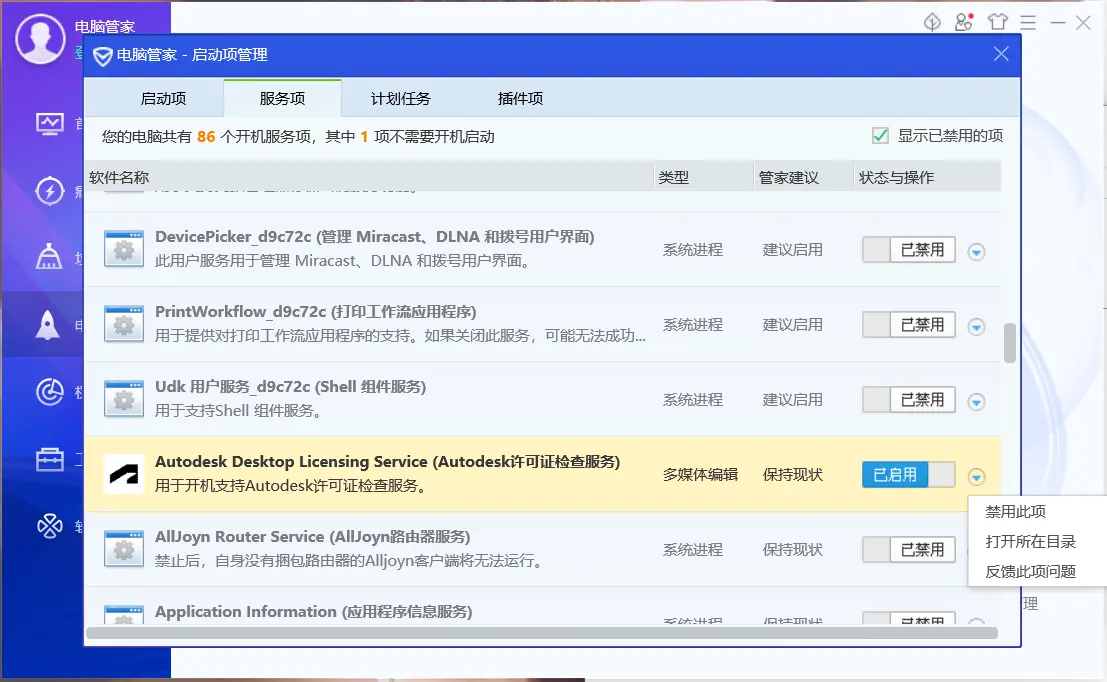Image resolution: width=1107 pixels, height=682 pixels.
Task: Expand the DevicePicker_d9c72c options arrow
Action: pyautogui.click(x=976, y=252)
